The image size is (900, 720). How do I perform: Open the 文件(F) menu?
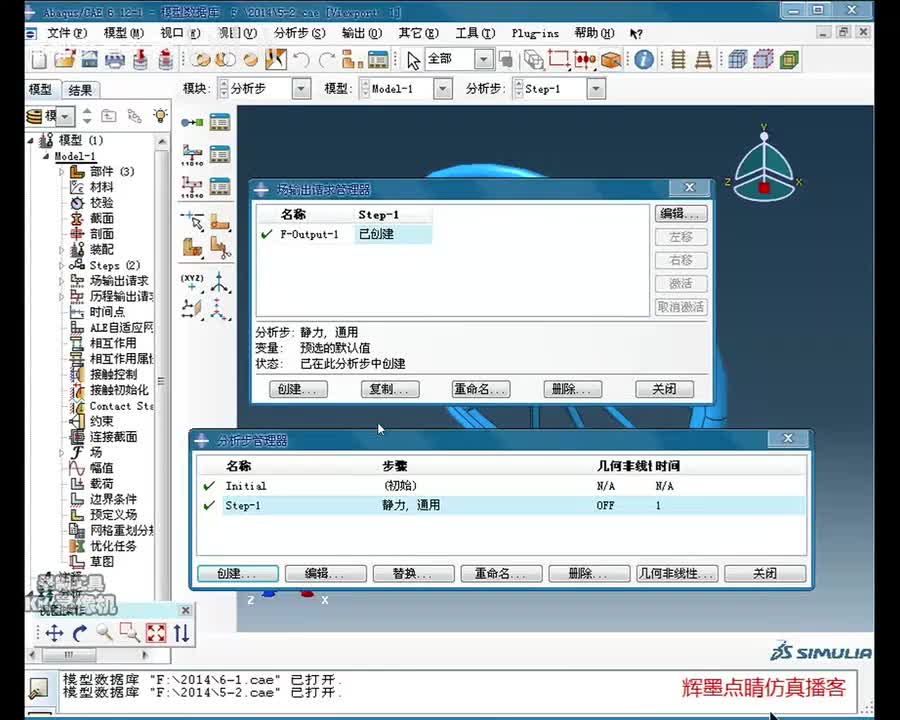click(67, 33)
